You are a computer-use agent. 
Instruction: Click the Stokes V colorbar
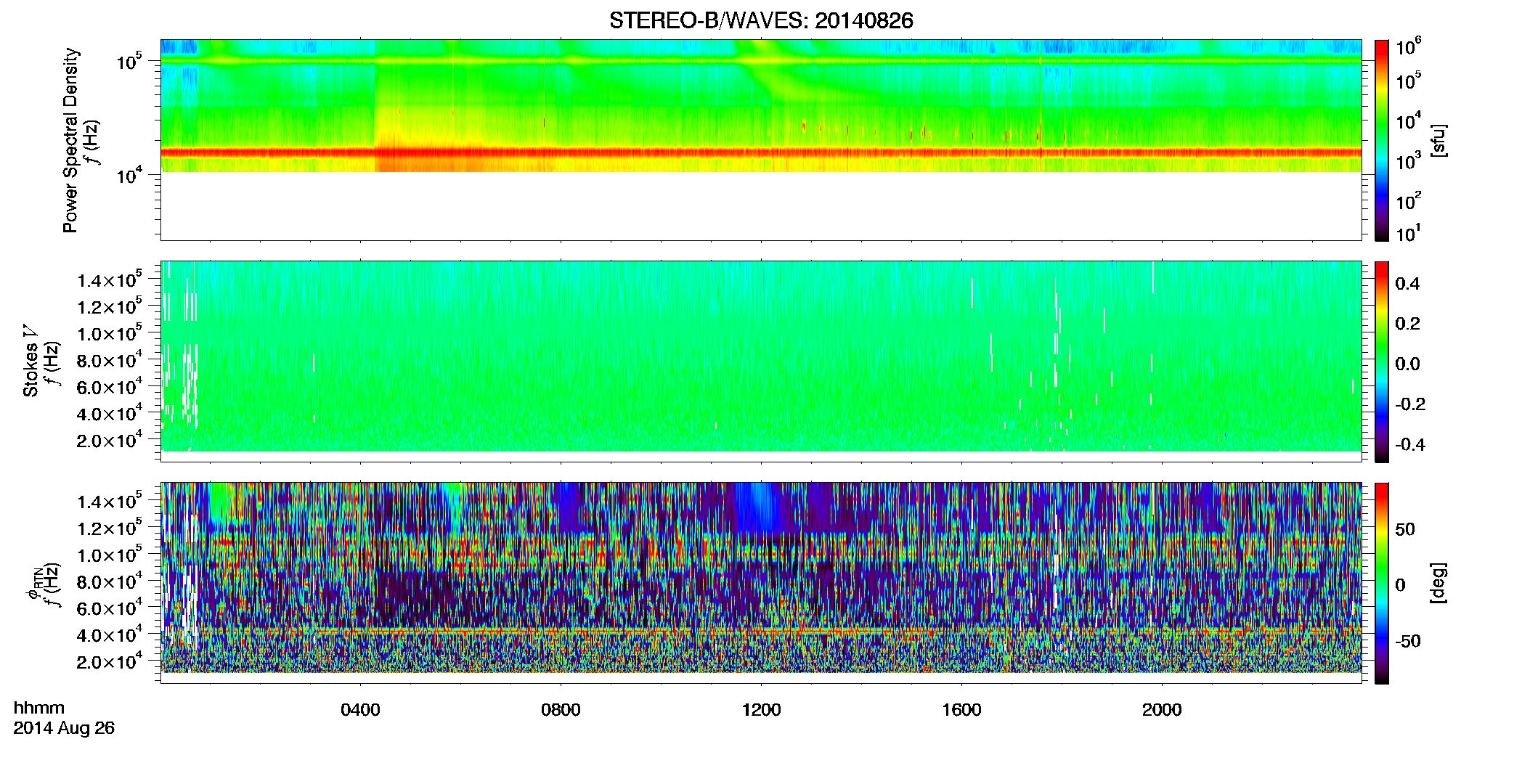1382,362
